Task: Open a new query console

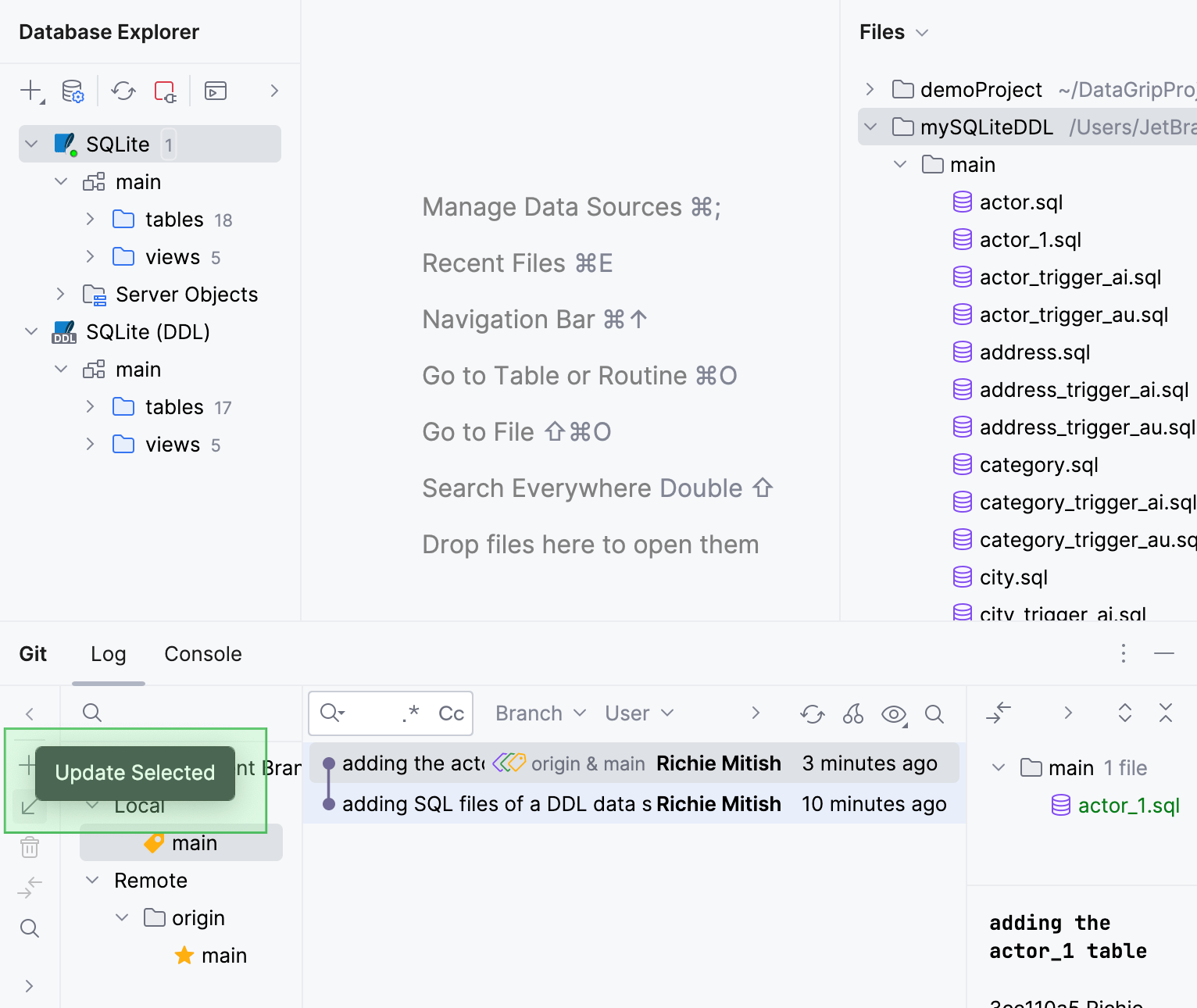Action: click(x=216, y=91)
